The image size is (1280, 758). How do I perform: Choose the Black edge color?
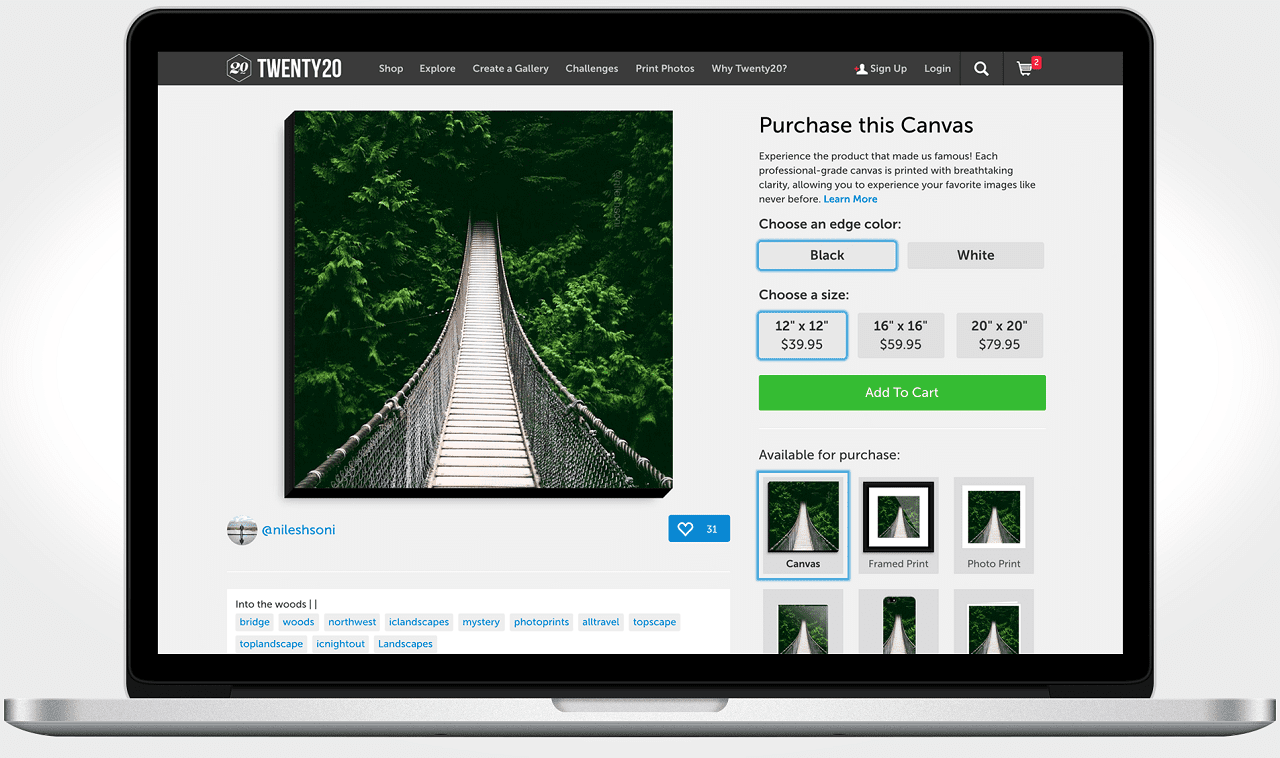[x=827, y=255]
